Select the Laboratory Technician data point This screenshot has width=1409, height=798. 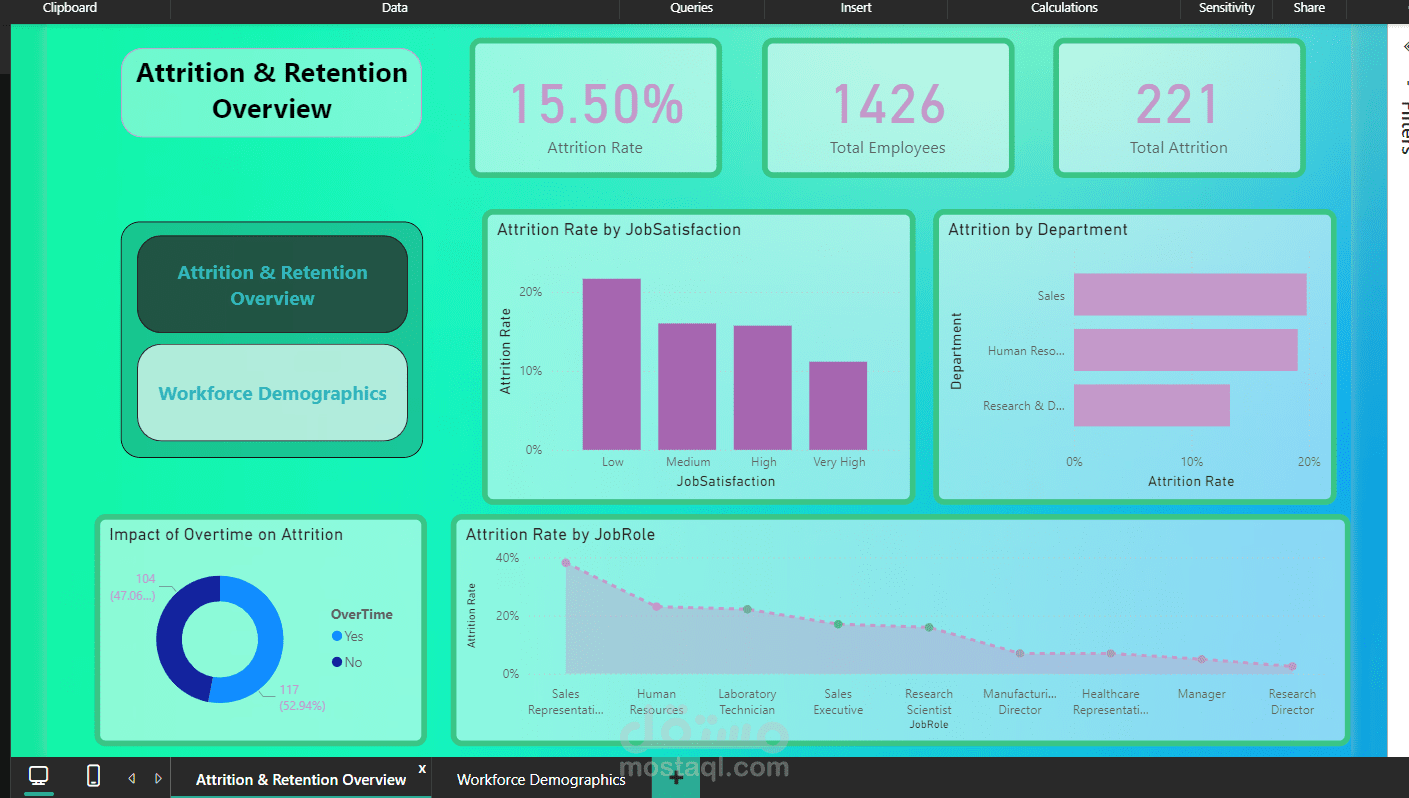pos(747,609)
